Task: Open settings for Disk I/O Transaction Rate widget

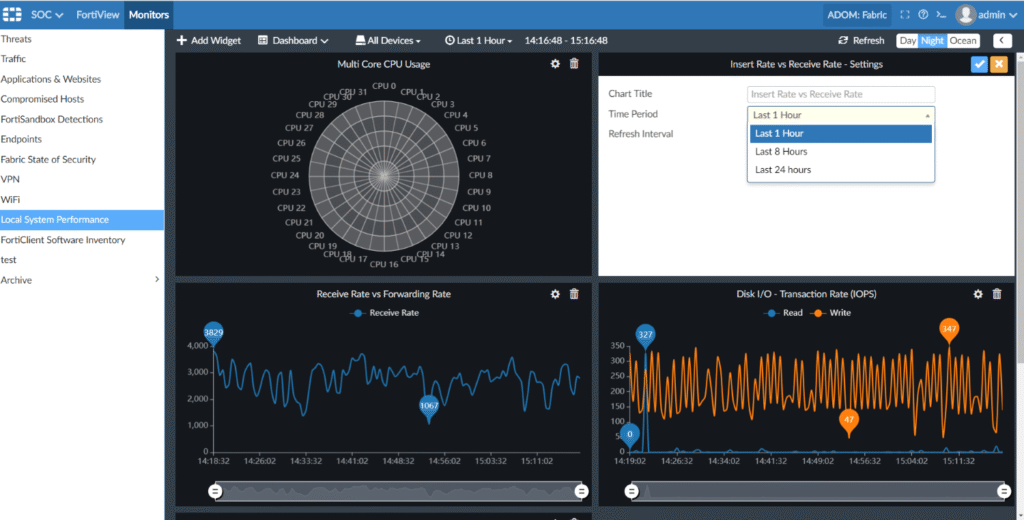Action: (978, 294)
